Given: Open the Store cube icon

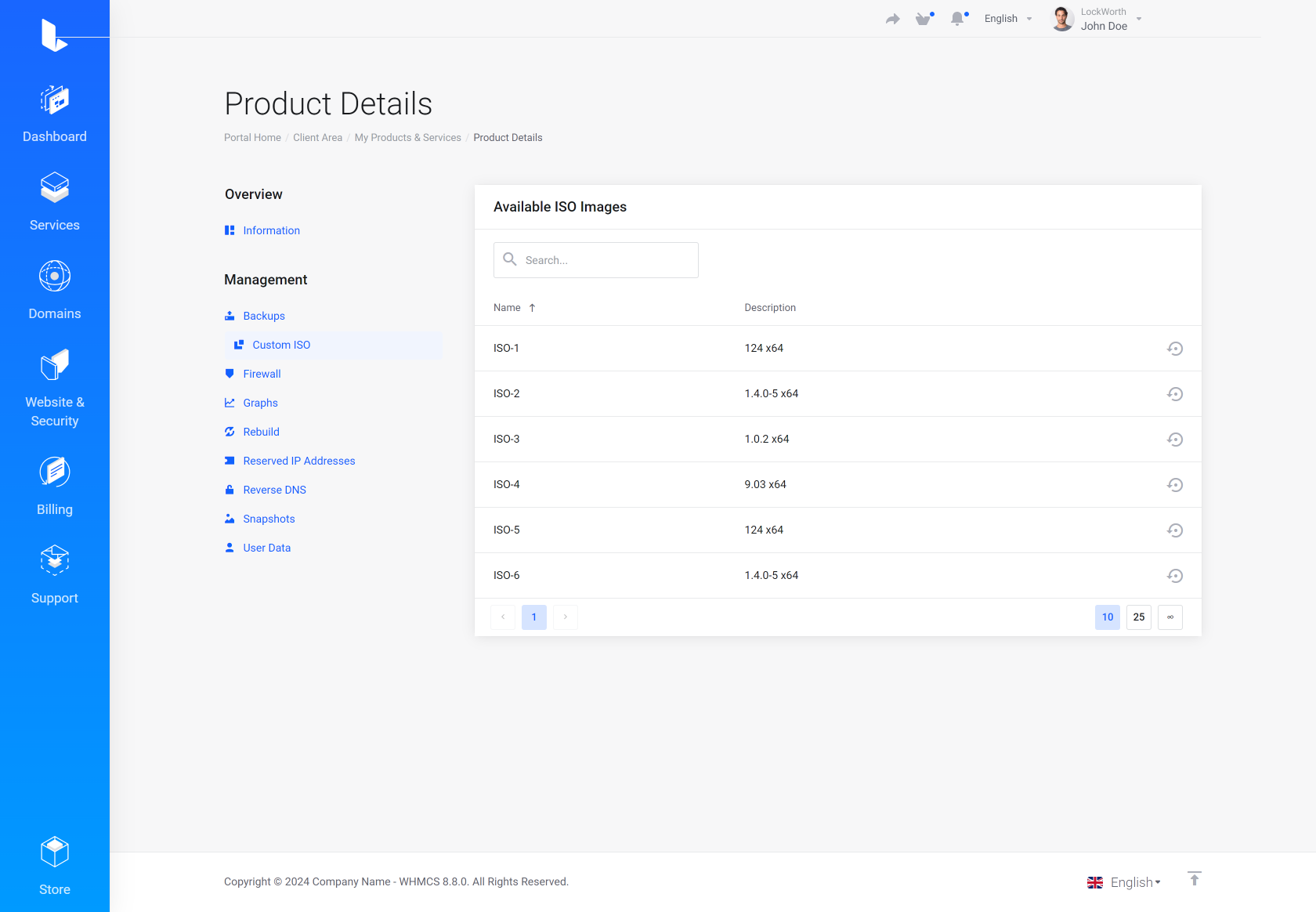Looking at the screenshot, I should point(55,852).
